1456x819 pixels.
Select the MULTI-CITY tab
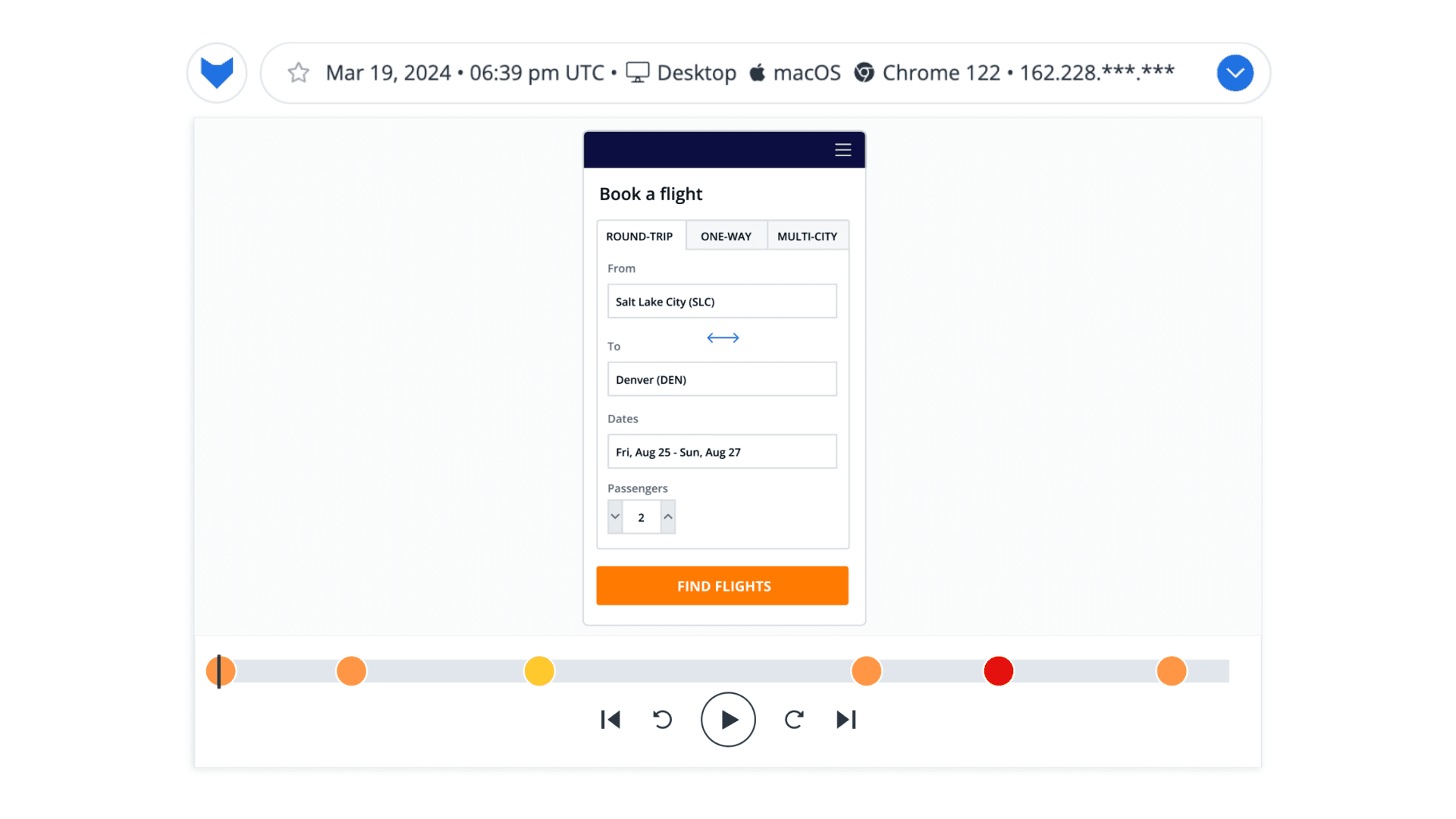click(807, 236)
